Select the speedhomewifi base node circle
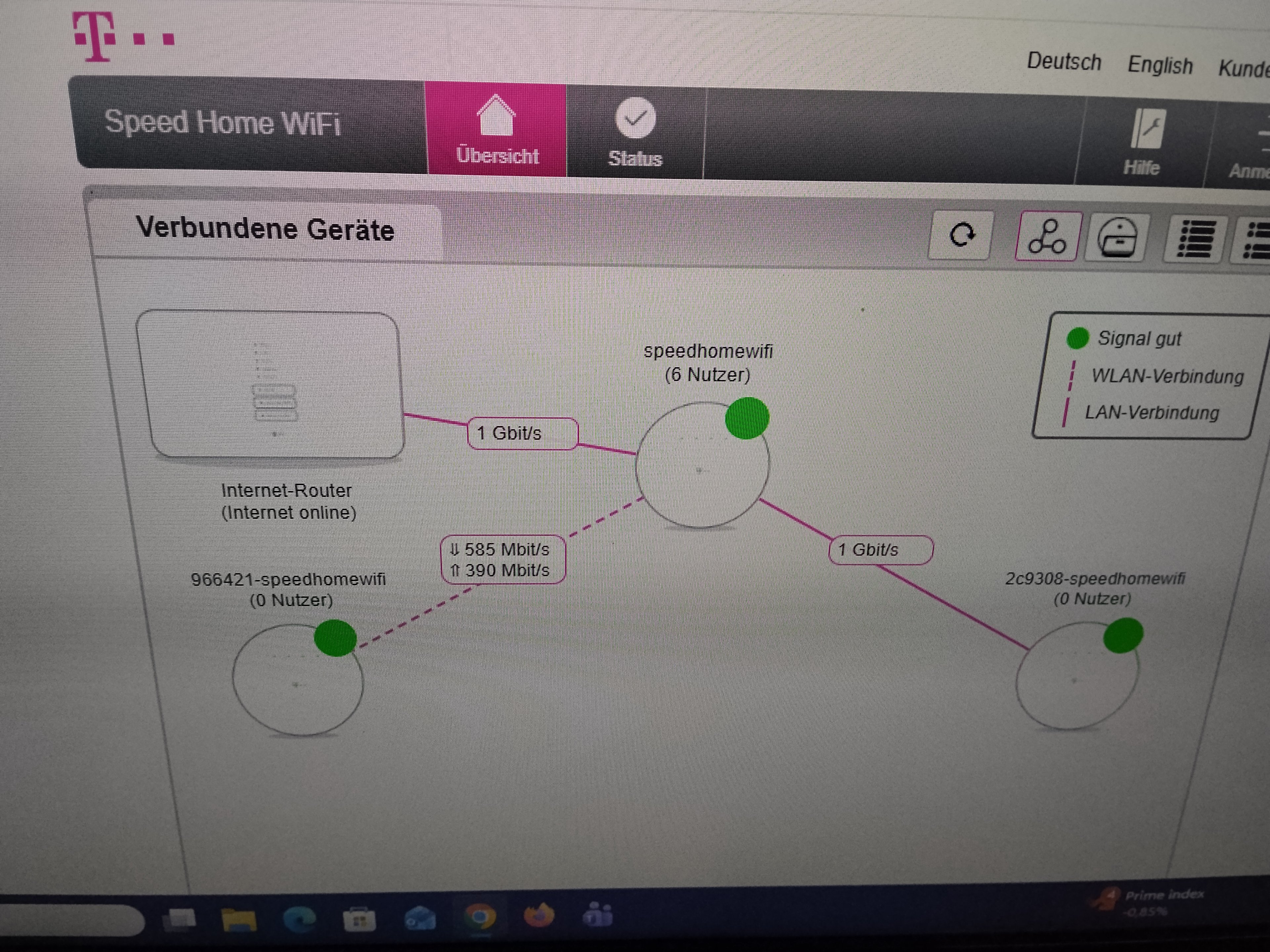The width and height of the screenshot is (1270, 952). [701, 466]
